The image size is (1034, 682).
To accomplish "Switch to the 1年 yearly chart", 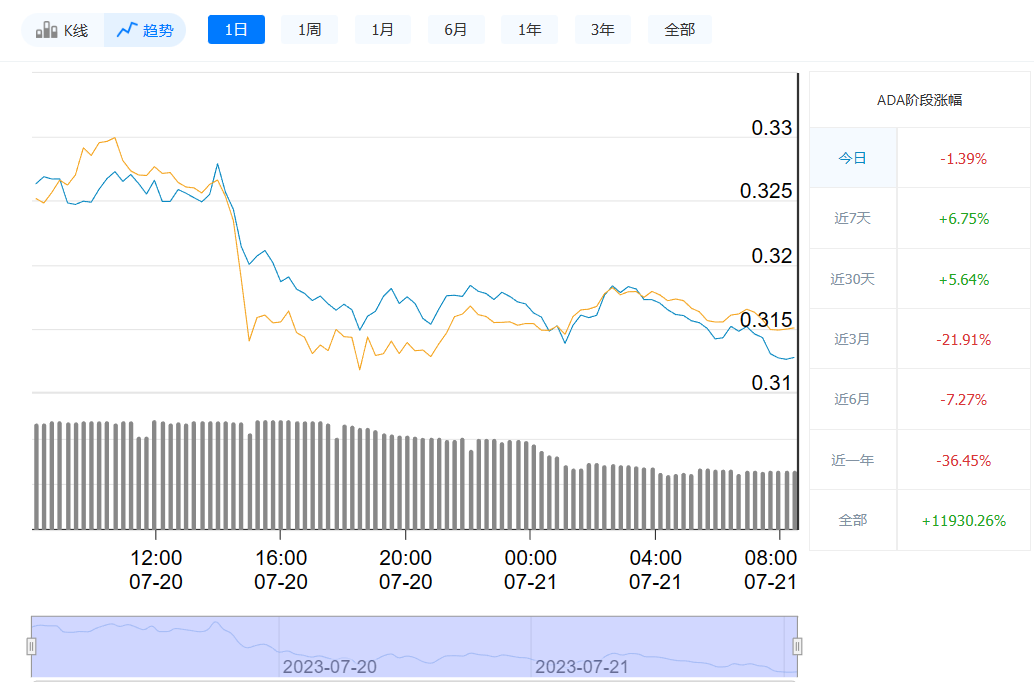I will coord(529,29).
